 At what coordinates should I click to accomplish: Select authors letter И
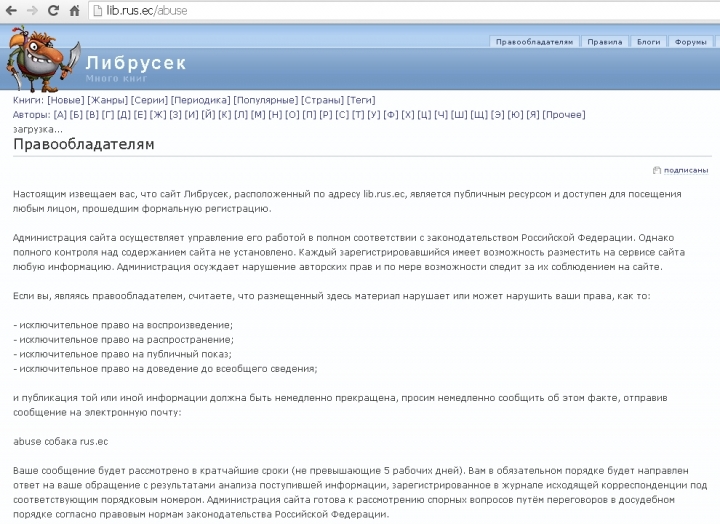coord(191,115)
